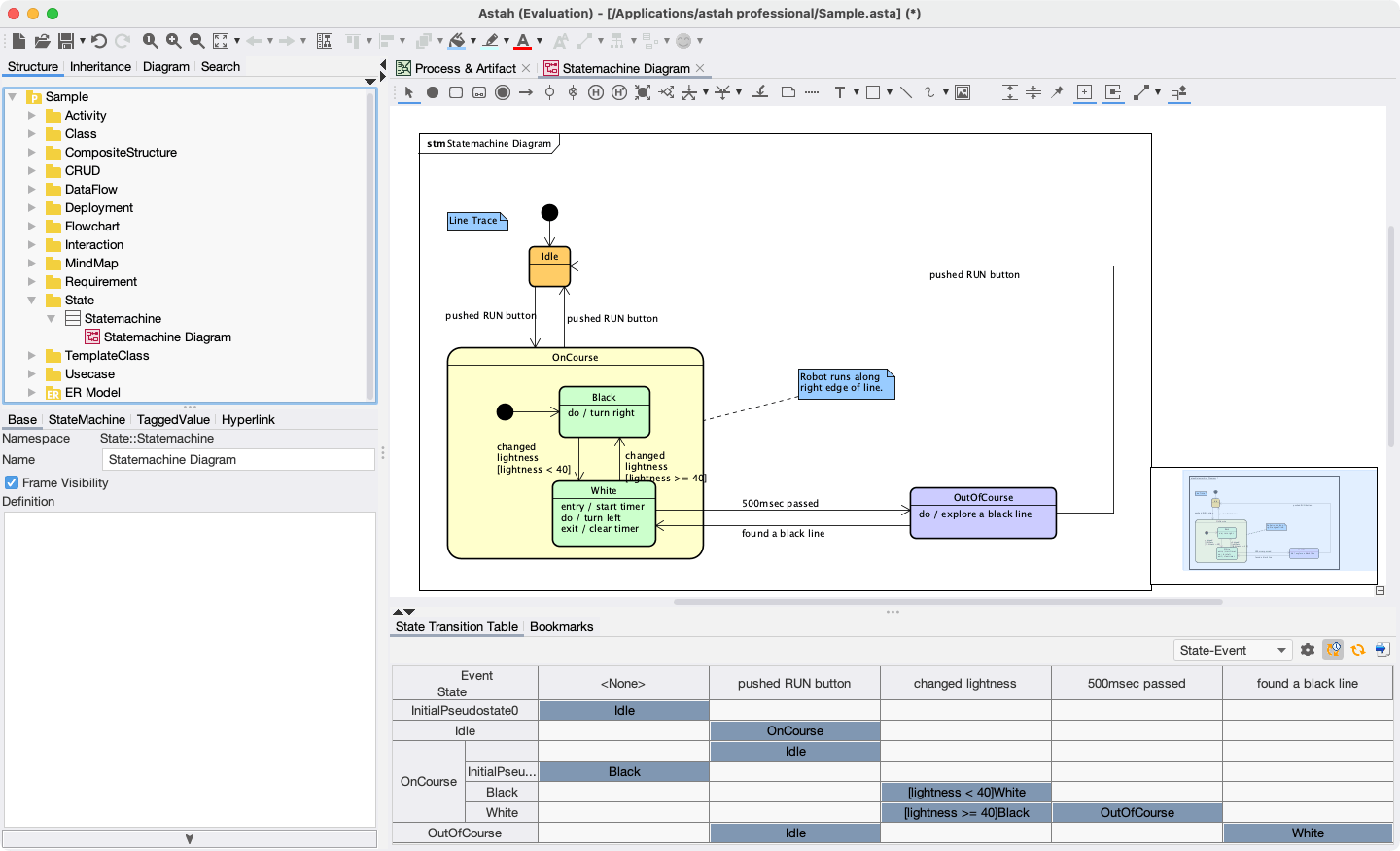Collapse the State folder in tree
This screenshot has width=1400, height=851.
pyautogui.click(x=32, y=301)
